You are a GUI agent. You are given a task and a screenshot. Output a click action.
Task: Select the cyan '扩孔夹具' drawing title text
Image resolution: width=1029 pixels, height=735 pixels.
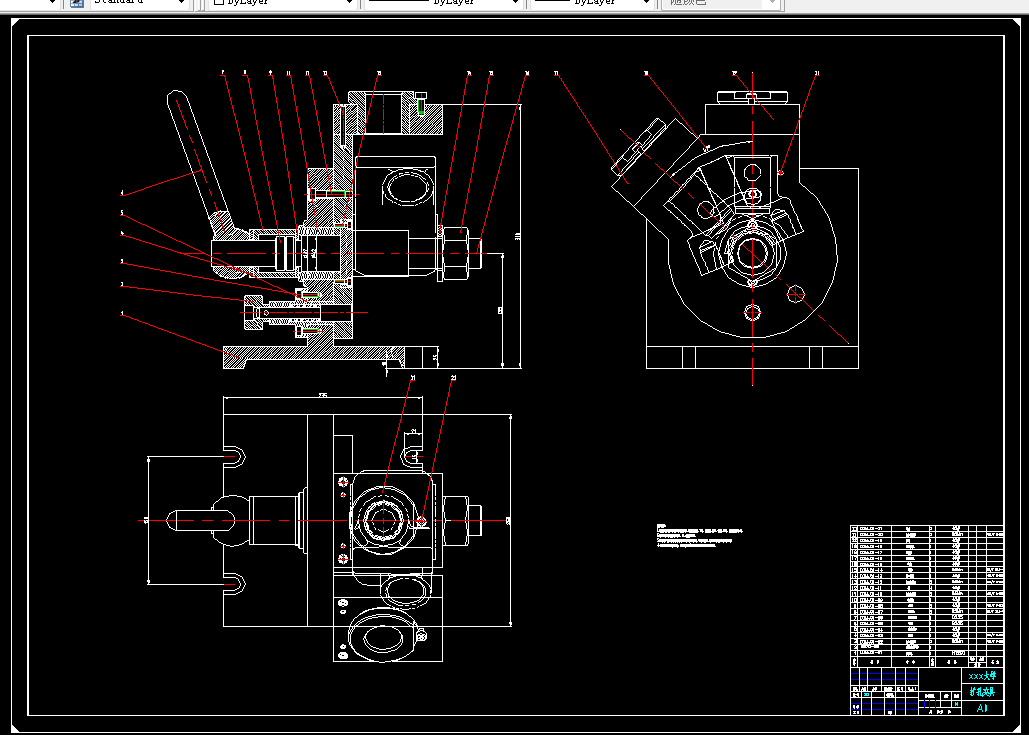[x=982, y=692]
